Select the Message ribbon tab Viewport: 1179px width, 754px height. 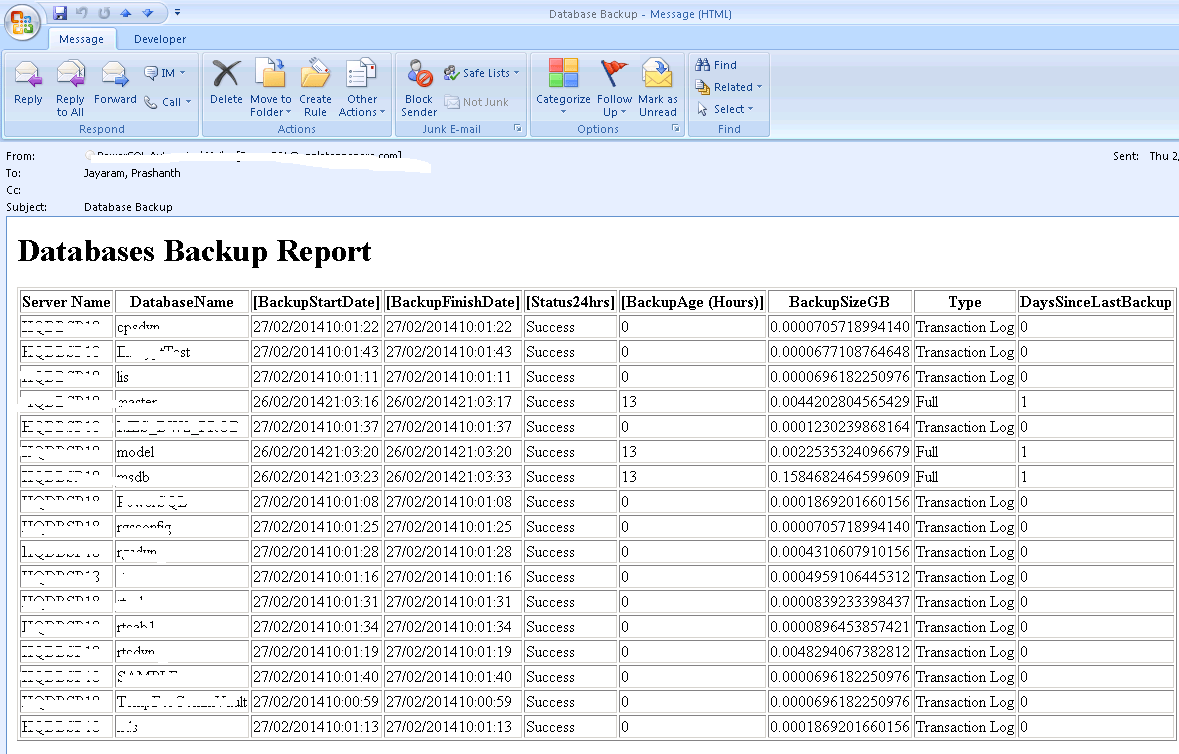pos(81,39)
